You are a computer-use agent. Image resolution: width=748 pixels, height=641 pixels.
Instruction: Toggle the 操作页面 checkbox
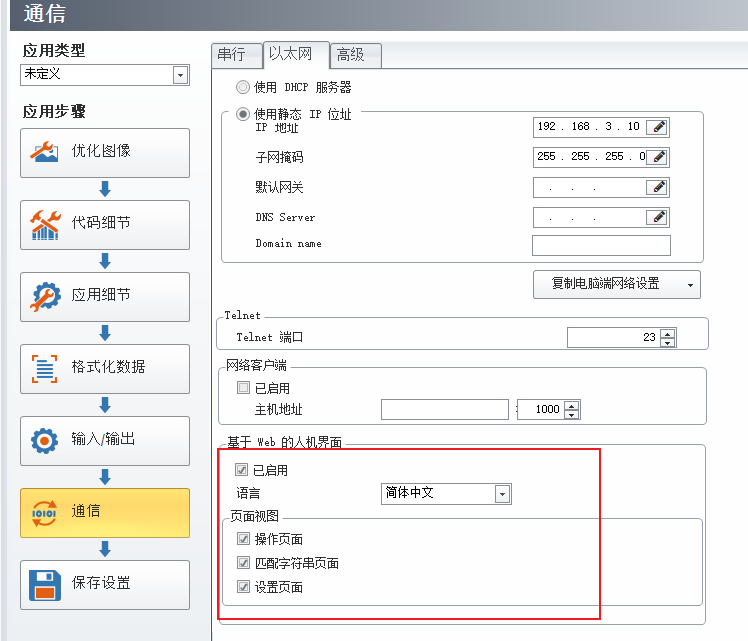pyautogui.click(x=243, y=539)
